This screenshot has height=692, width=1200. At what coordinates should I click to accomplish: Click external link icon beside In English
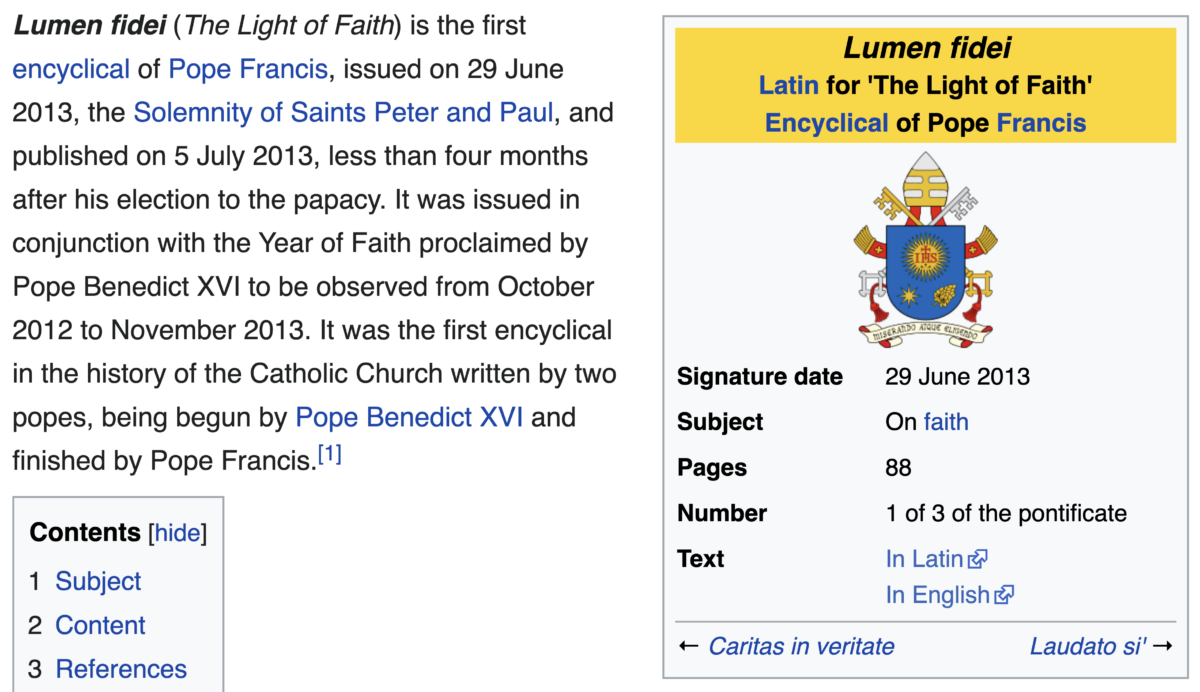coord(1004,596)
